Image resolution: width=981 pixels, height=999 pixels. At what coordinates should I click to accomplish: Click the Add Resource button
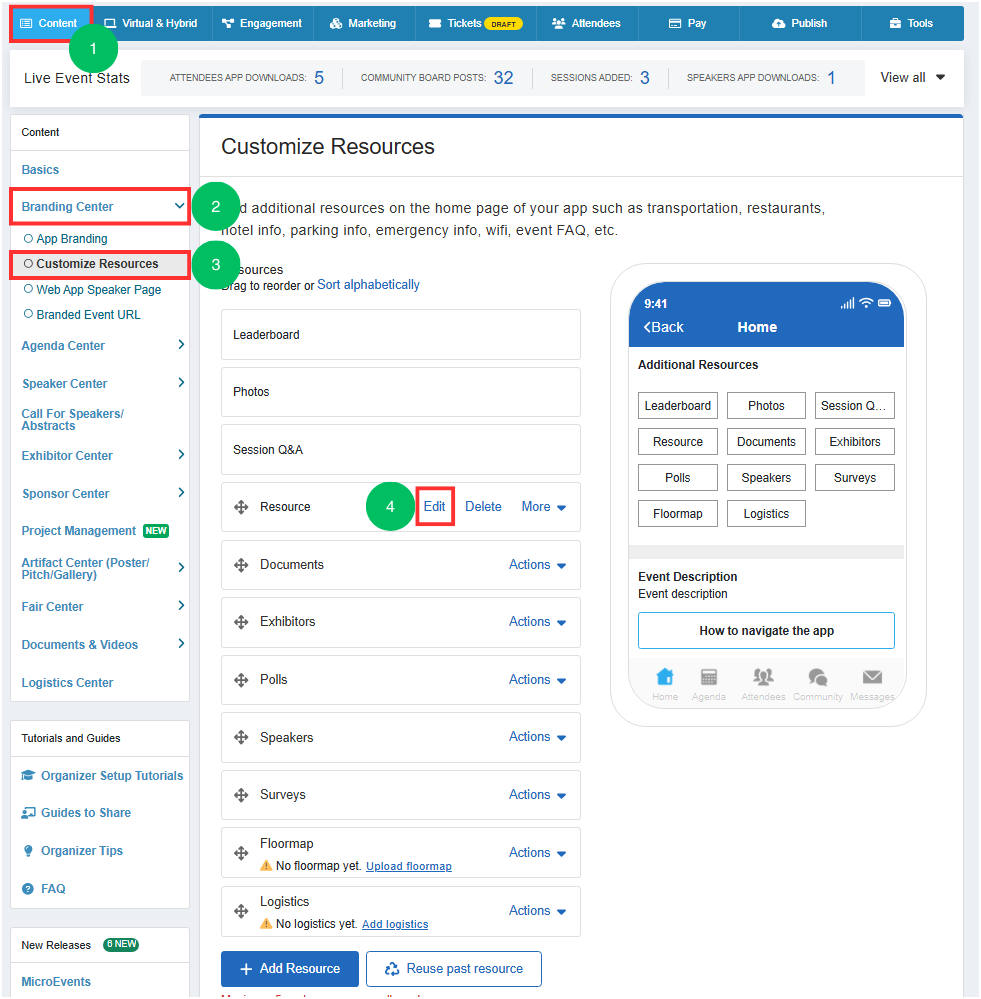point(290,969)
